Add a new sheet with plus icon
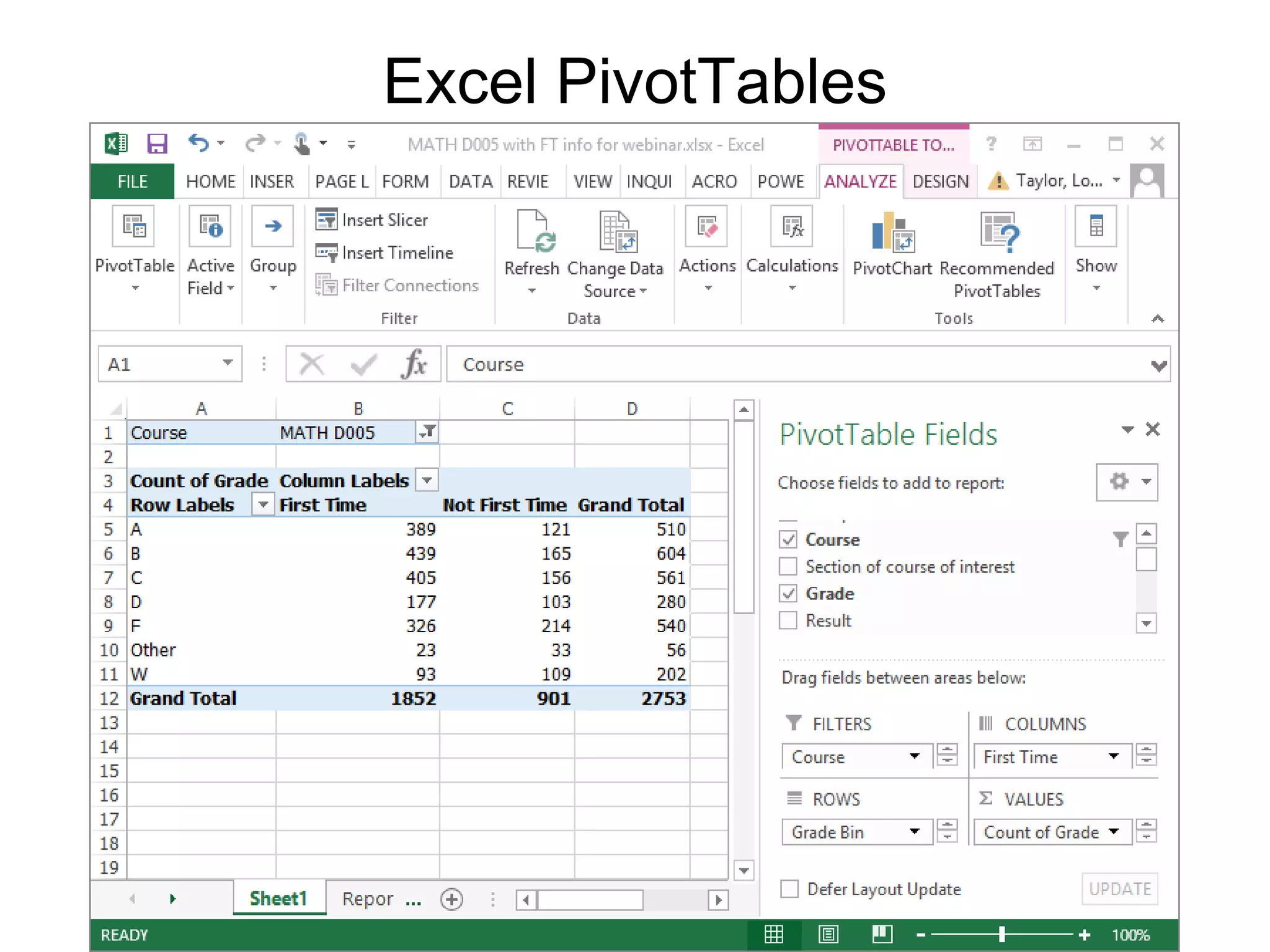 click(x=451, y=899)
